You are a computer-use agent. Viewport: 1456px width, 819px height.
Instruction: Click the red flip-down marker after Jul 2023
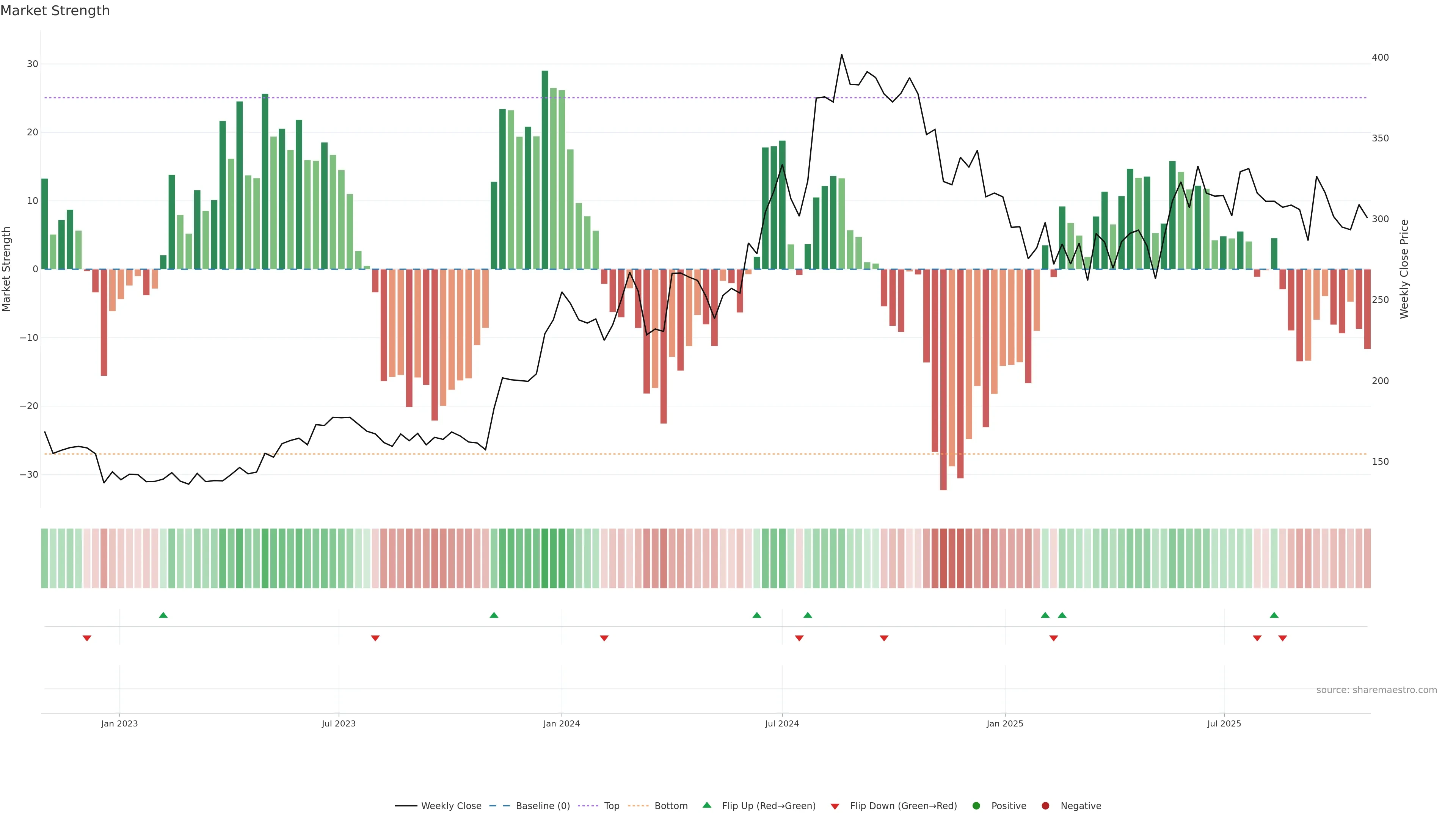[375, 638]
